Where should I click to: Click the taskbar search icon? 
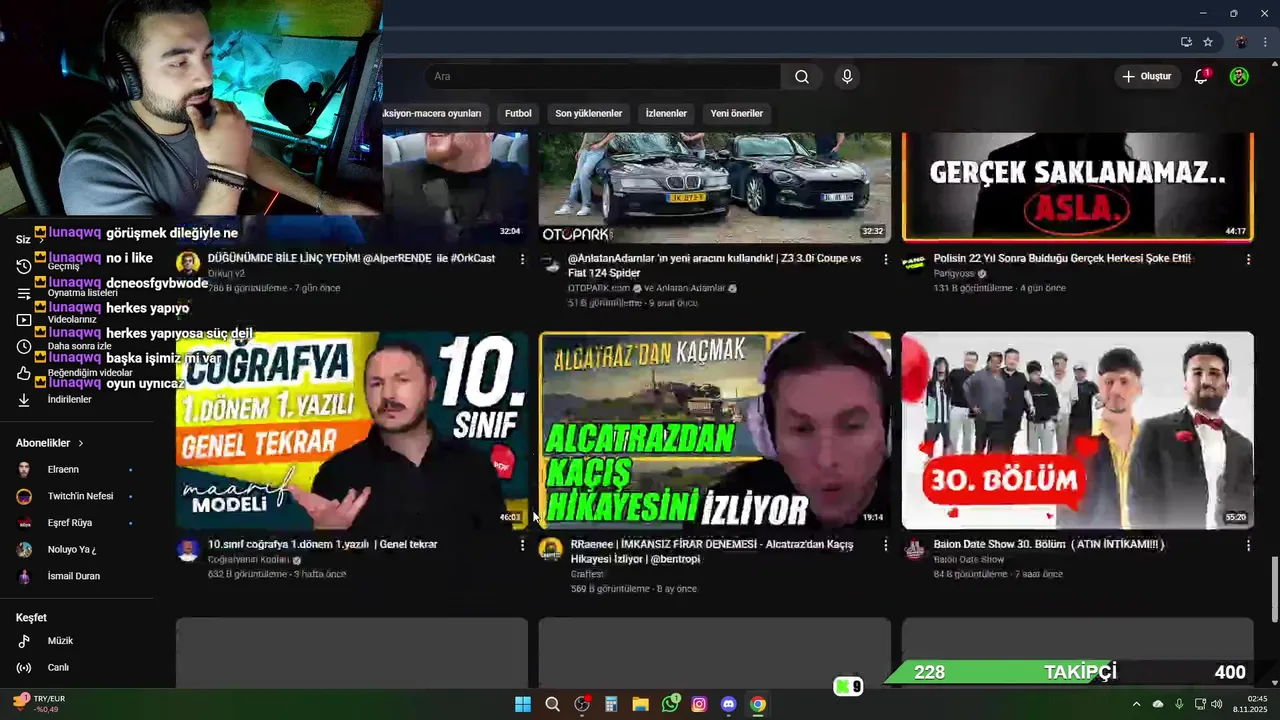[552, 704]
